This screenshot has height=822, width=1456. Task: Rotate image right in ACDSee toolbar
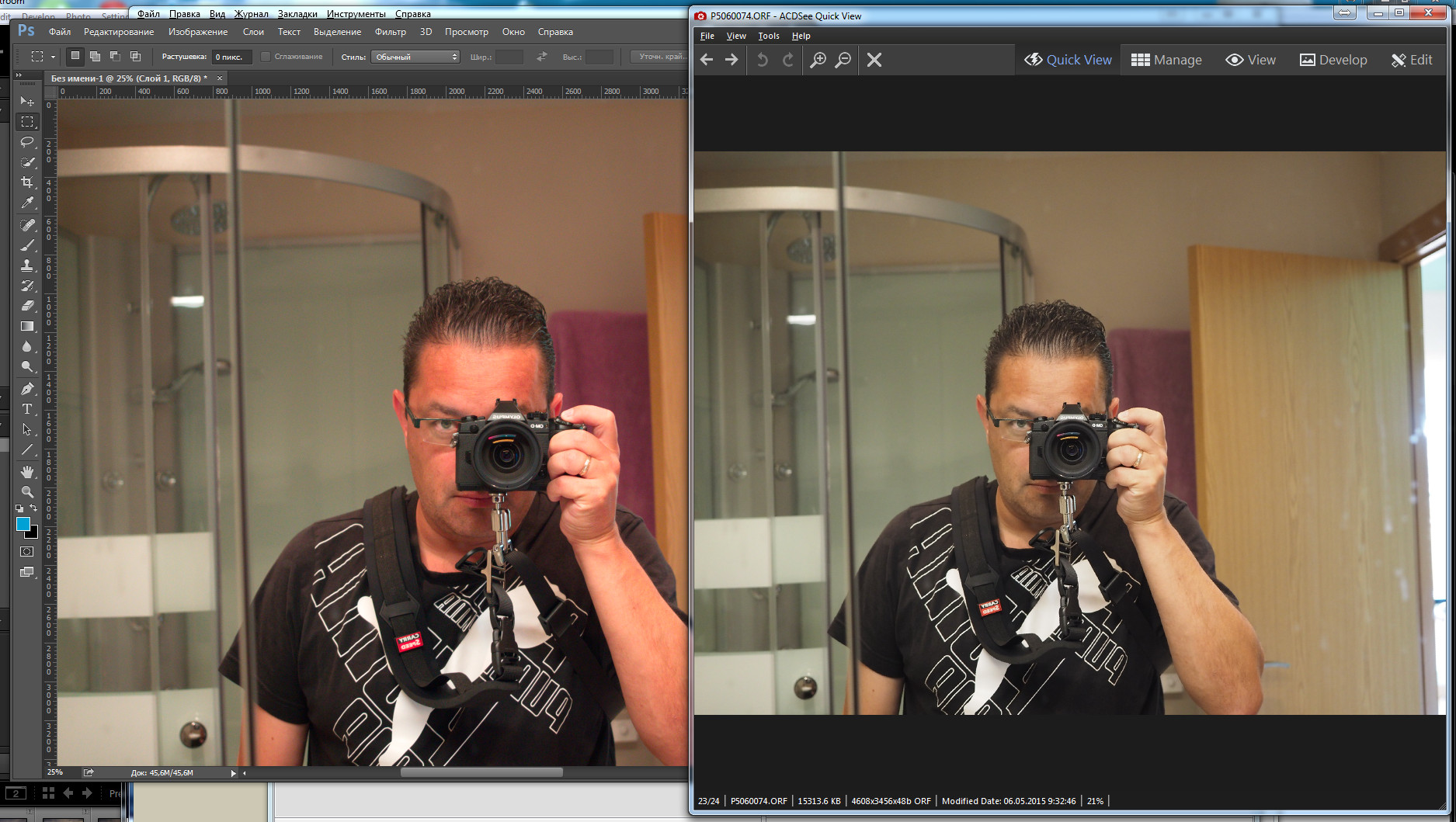[x=788, y=60]
